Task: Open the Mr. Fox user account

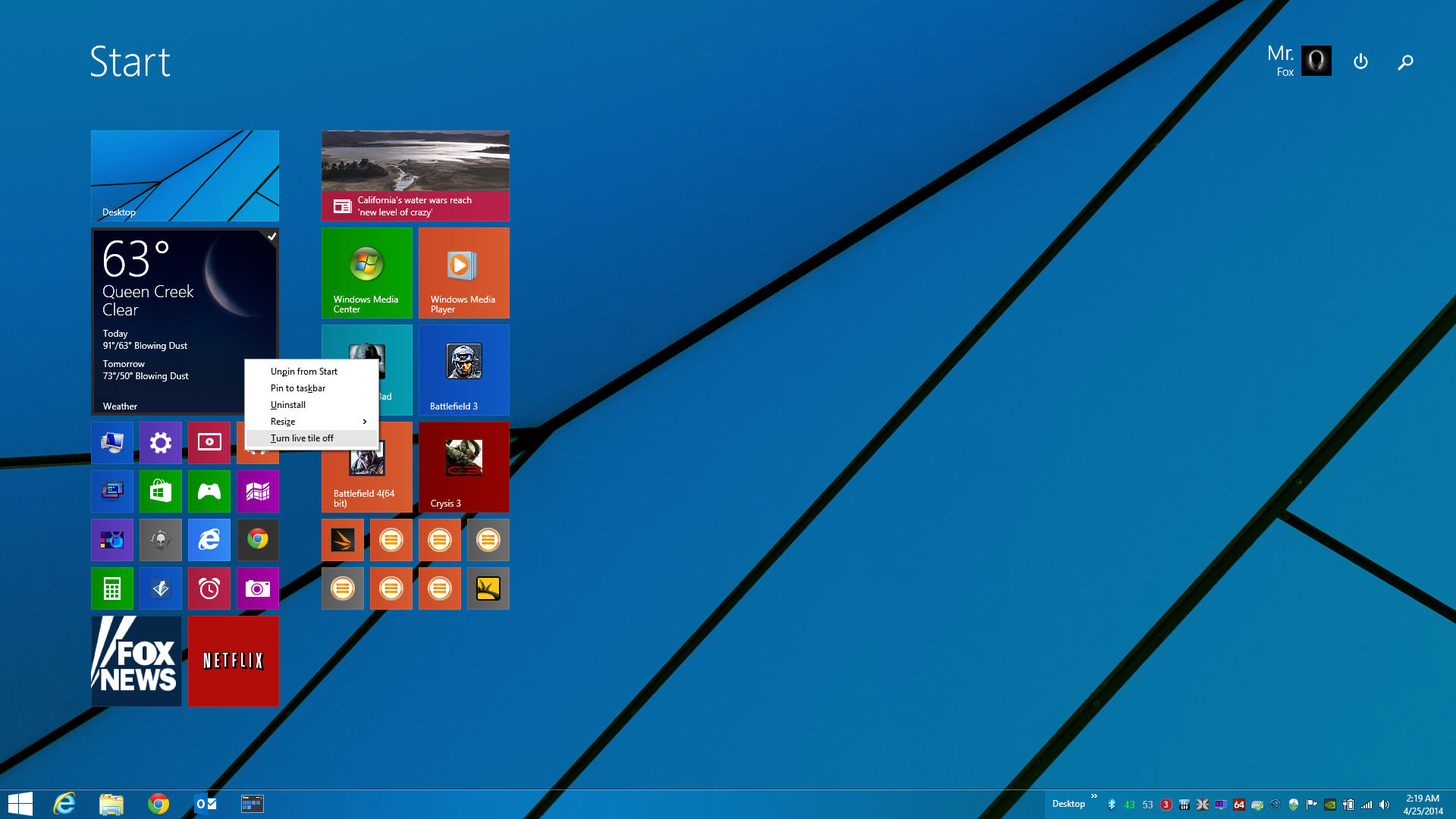Action: coord(1299,61)
